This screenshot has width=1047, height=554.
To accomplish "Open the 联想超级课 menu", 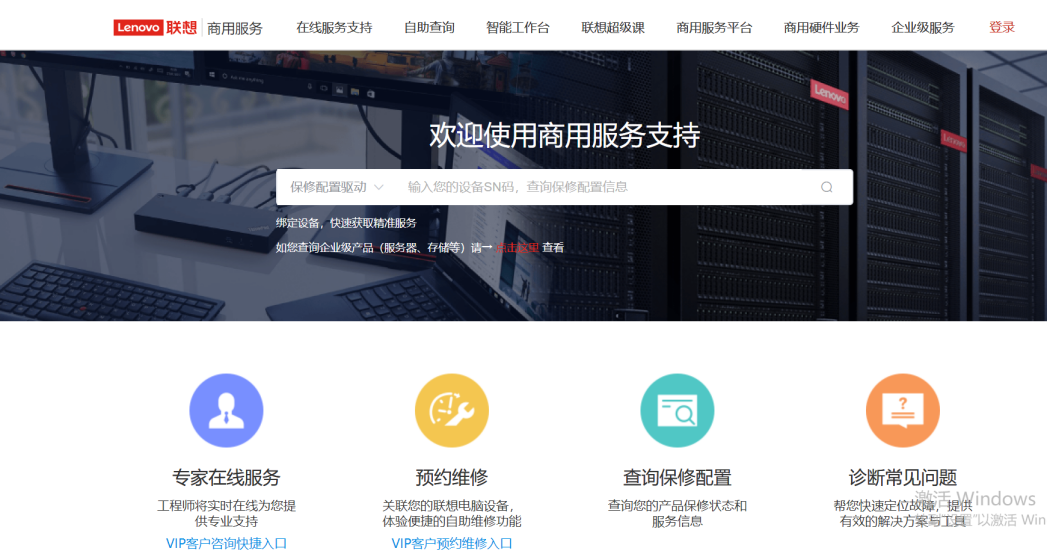I will [613, 27].
